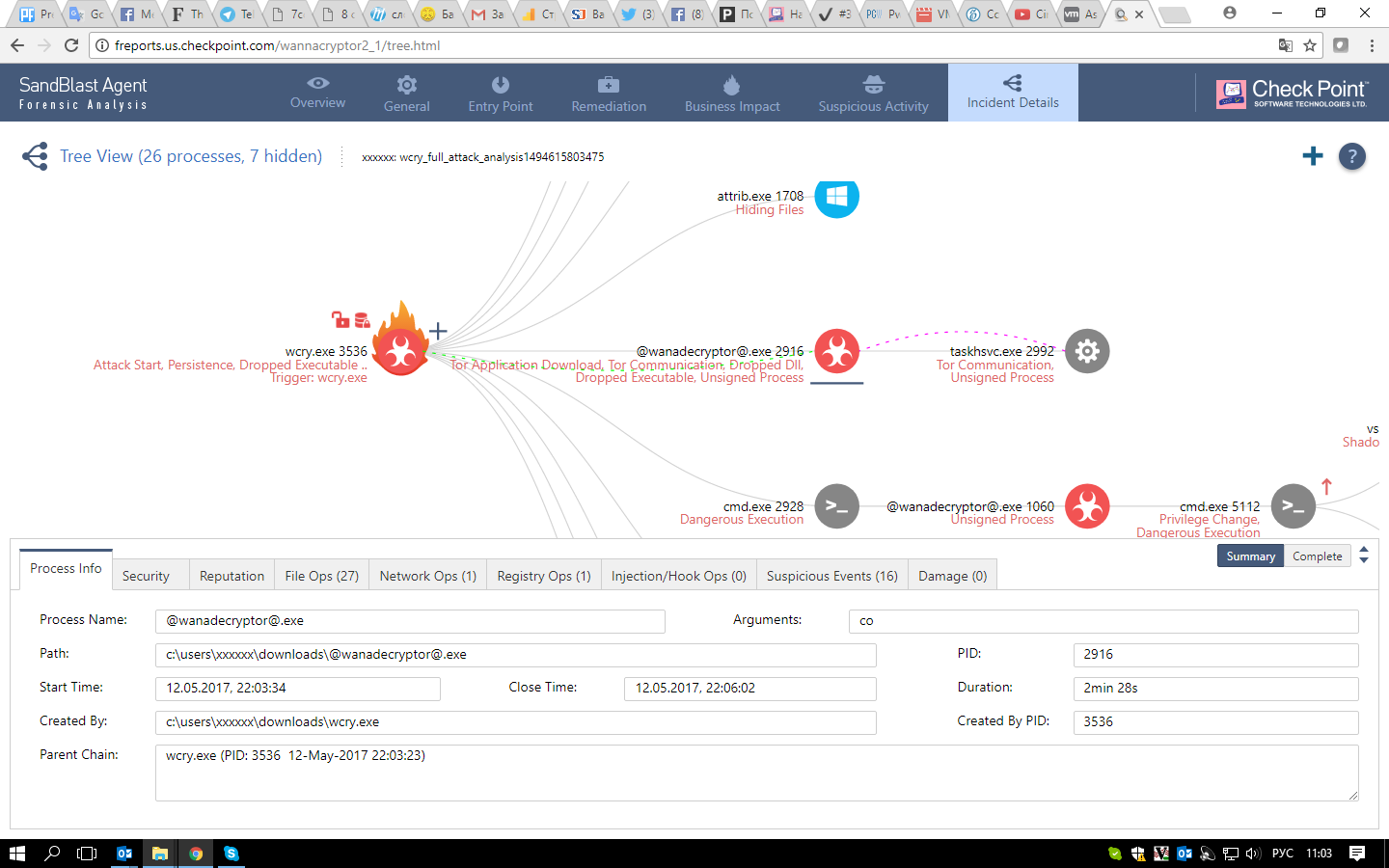Click the Arguments field containing co

click(1103, 621)
